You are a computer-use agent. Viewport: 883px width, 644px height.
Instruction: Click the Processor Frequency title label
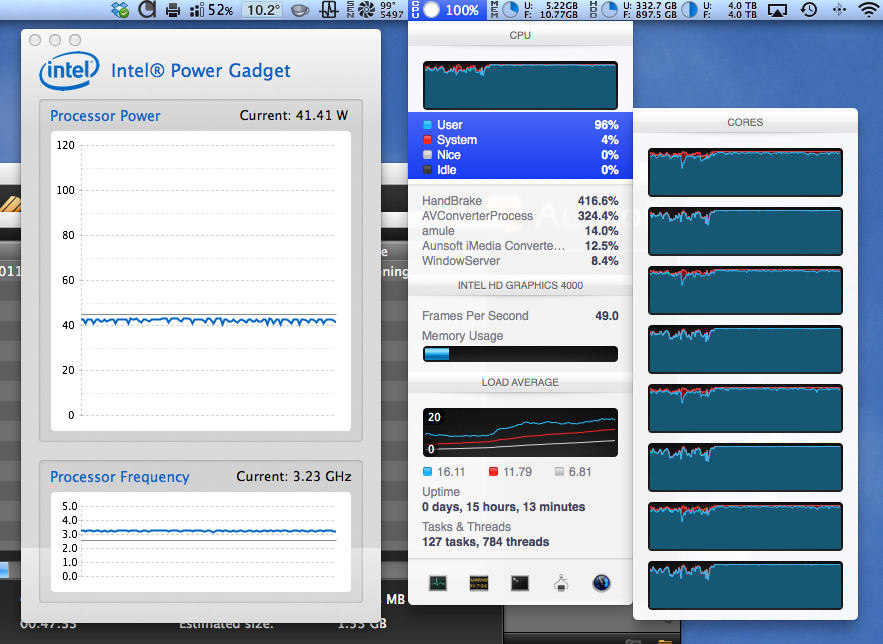click(x=120, y=477)
